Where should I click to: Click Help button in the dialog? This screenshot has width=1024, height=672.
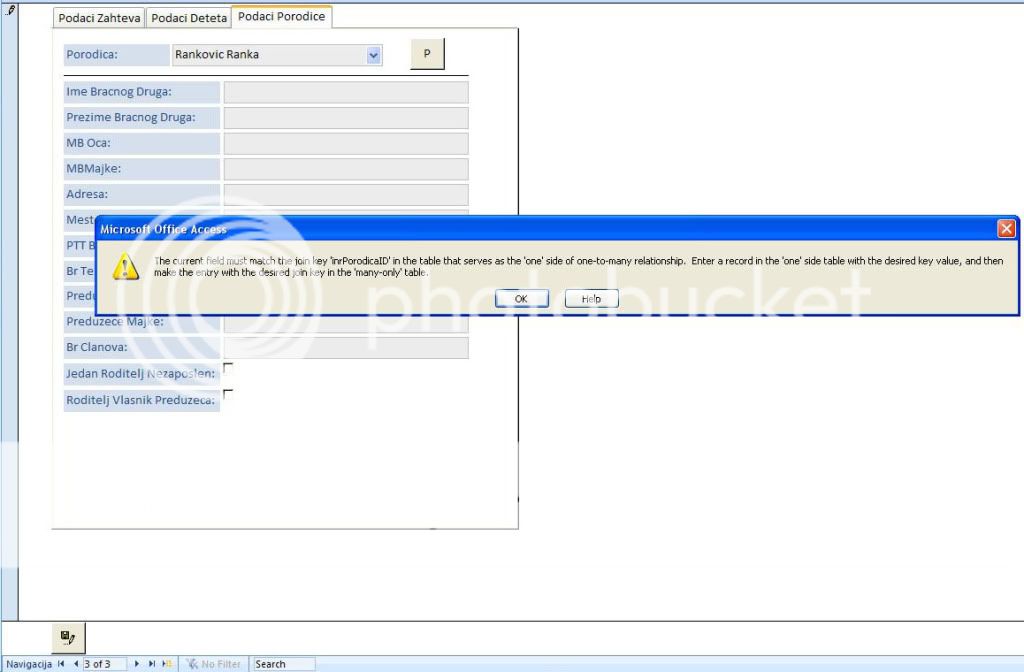click(591, 299)
